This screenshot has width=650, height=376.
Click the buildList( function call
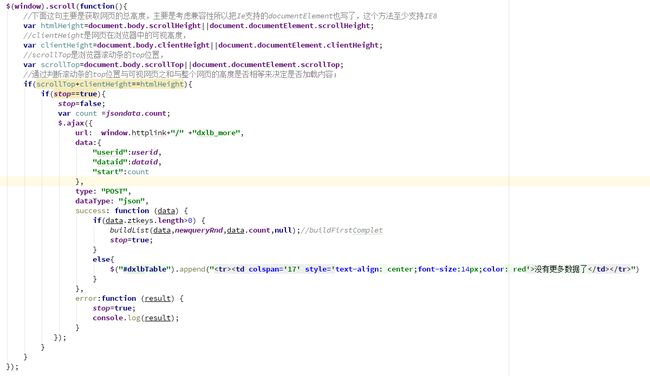point(131,230)
